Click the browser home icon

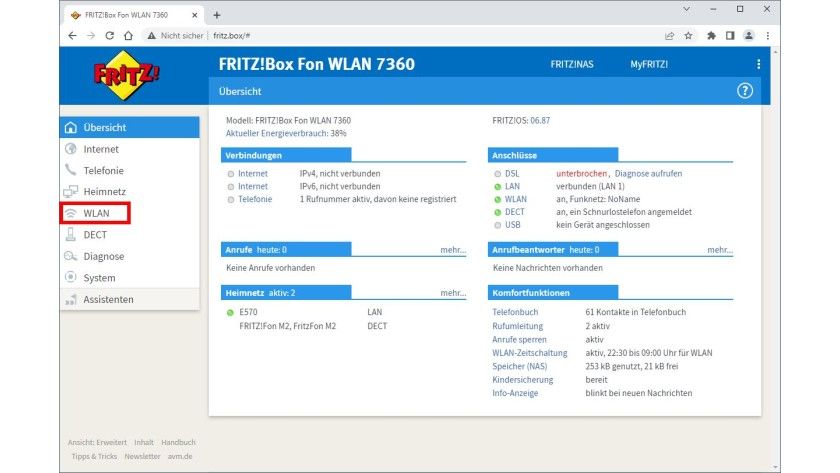tap(128, 35)
